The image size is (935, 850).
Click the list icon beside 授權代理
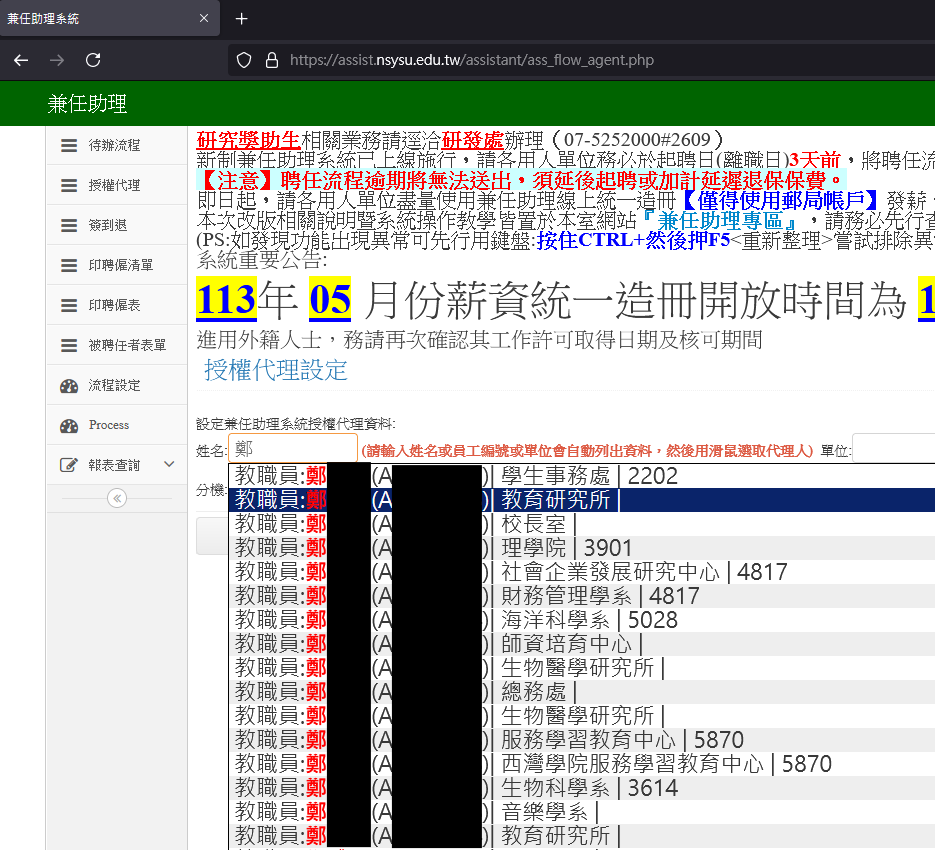pos(69,186)
